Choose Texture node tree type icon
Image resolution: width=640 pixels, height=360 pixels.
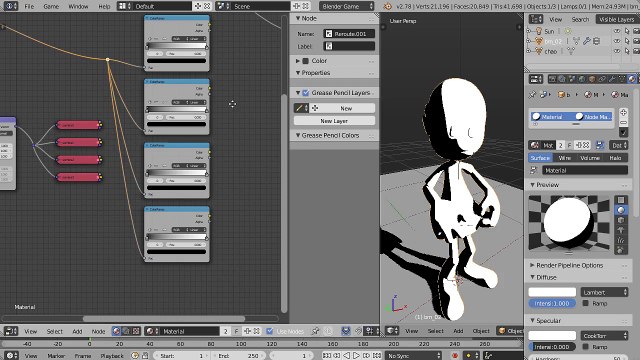pos(136,331)
